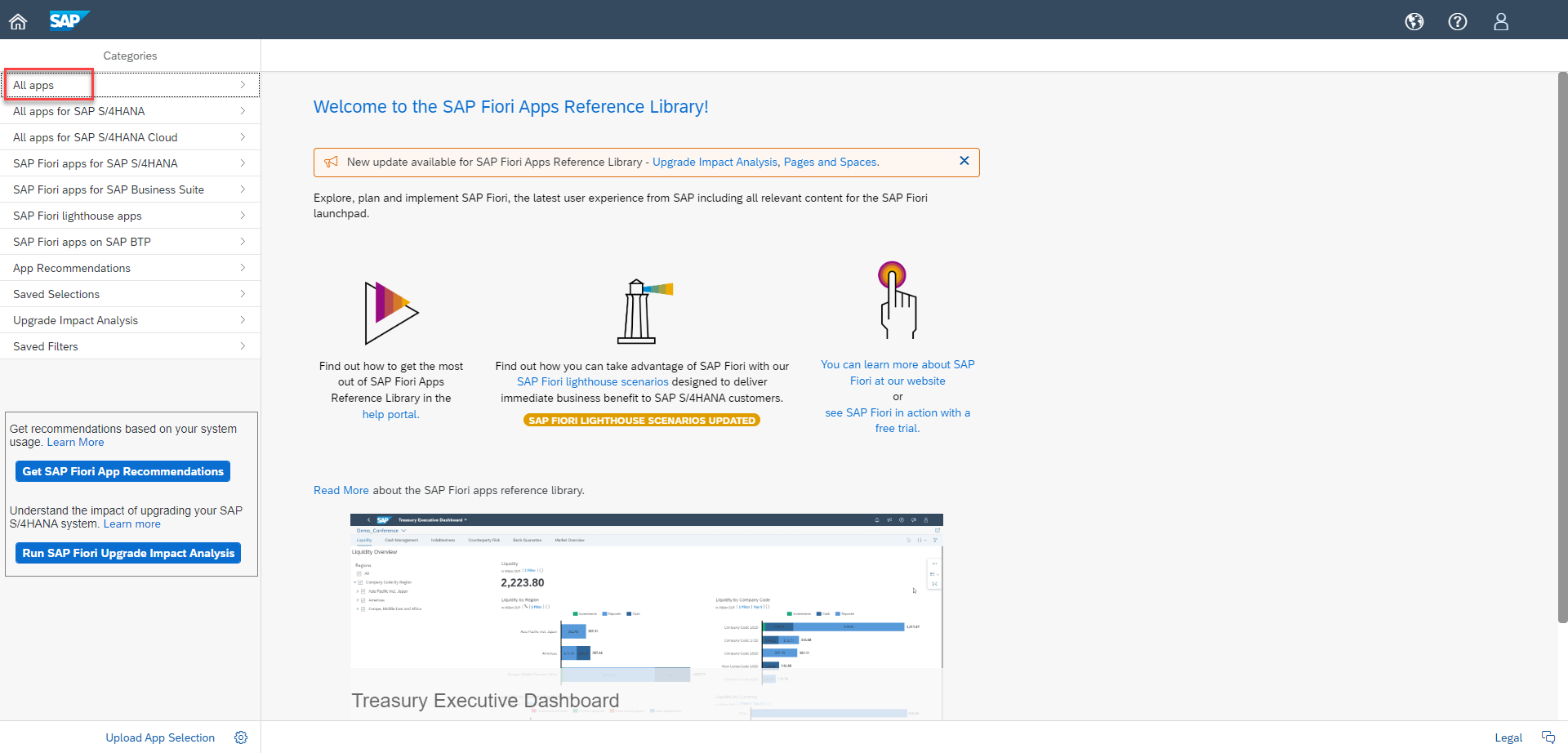Click the play triangle illustration

pyautogui.click(x=391, y=313)
